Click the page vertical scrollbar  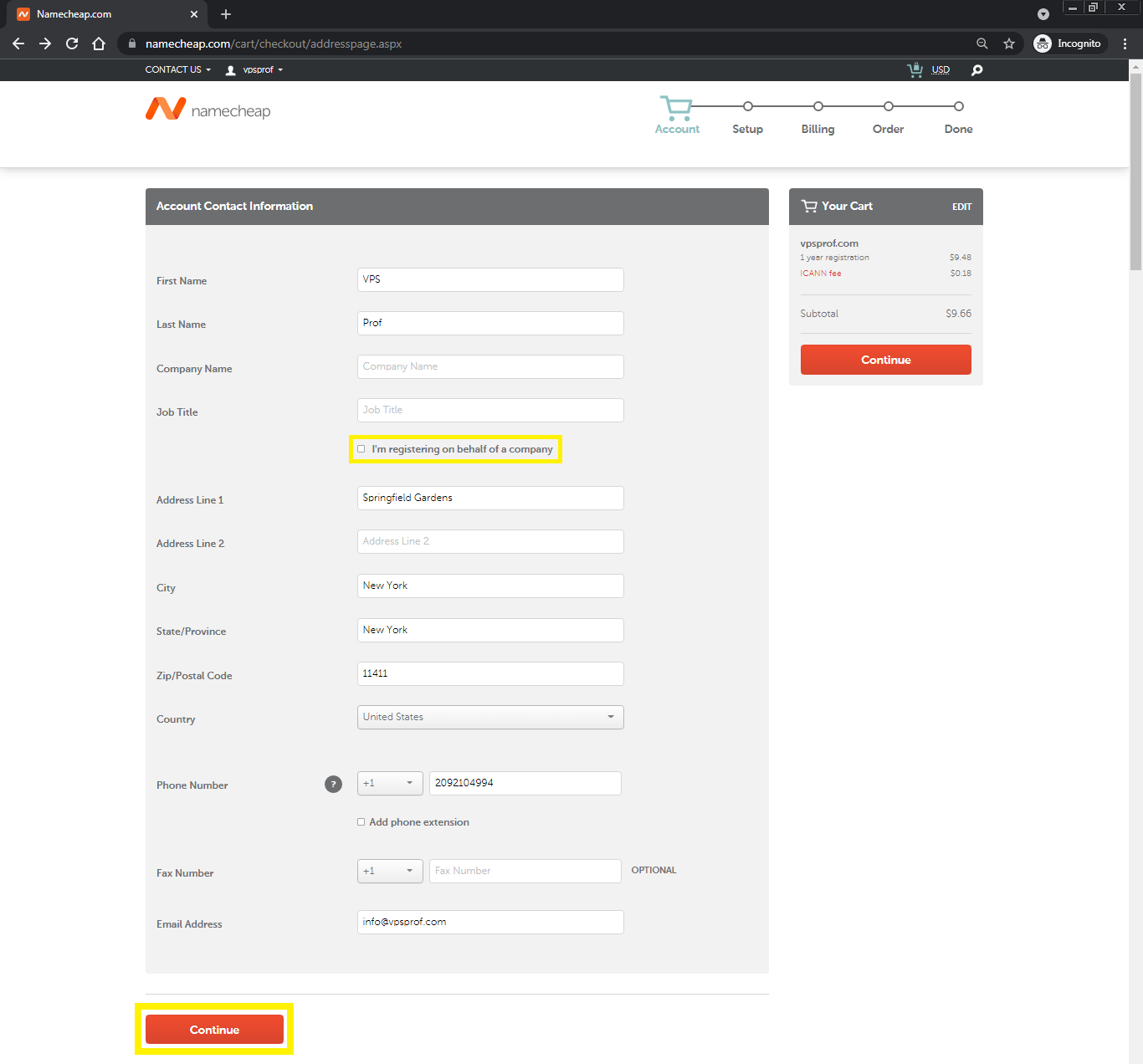coord(1135,171)
